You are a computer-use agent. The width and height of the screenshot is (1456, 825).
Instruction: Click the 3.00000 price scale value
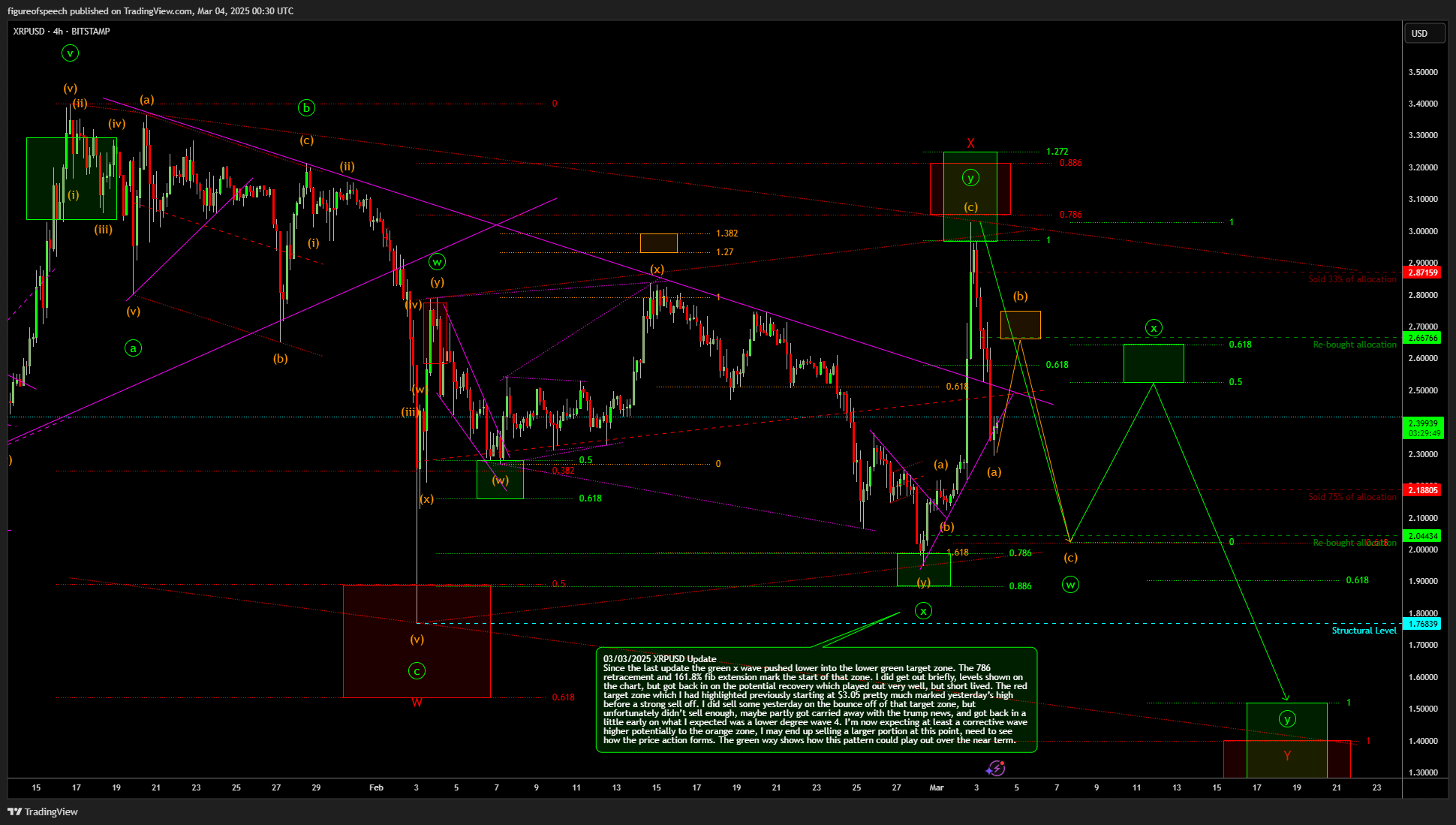pyautogui.click(x=1423, y=231)
